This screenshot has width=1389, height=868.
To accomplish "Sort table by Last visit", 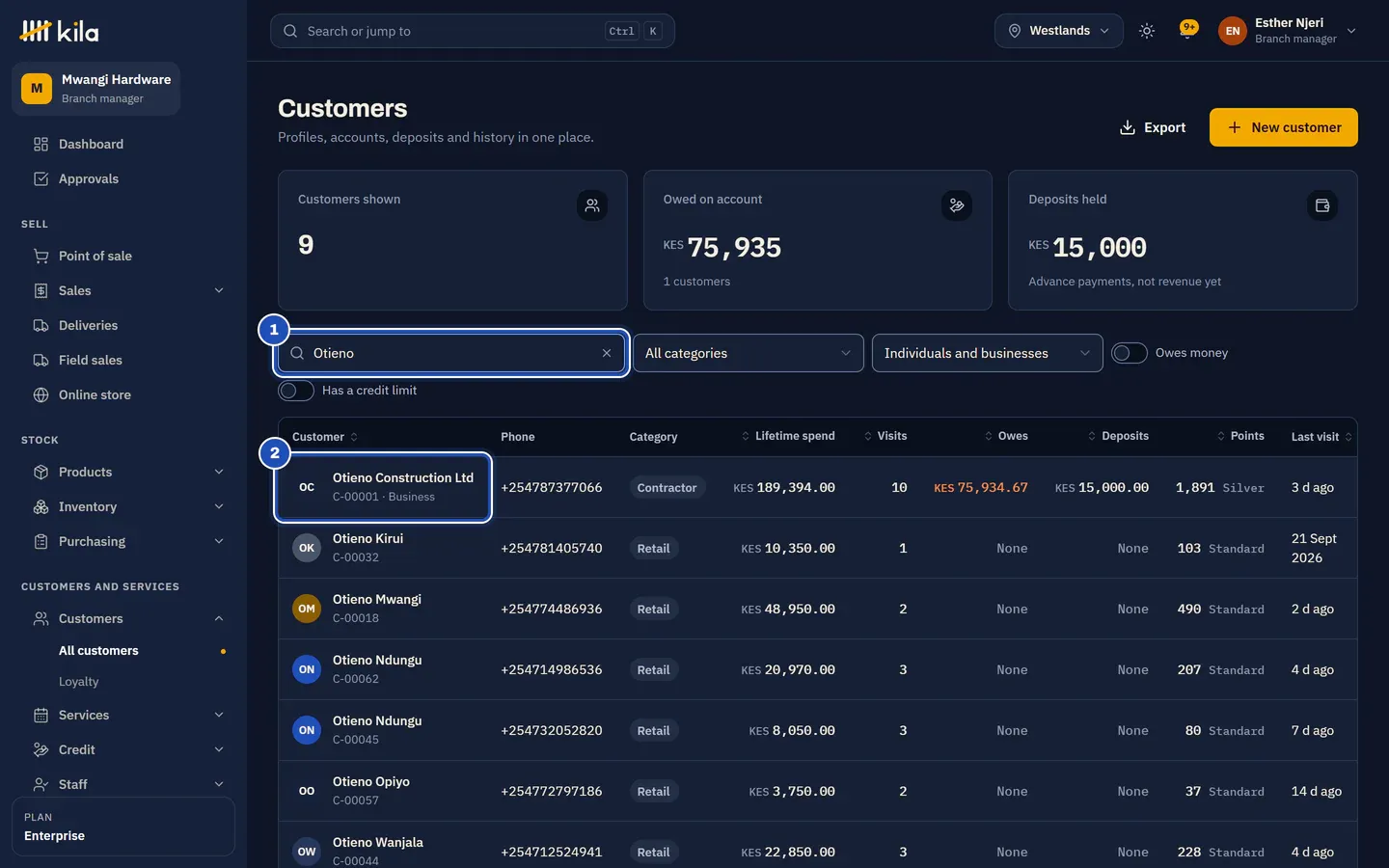I will click(x=1321, y=437).
